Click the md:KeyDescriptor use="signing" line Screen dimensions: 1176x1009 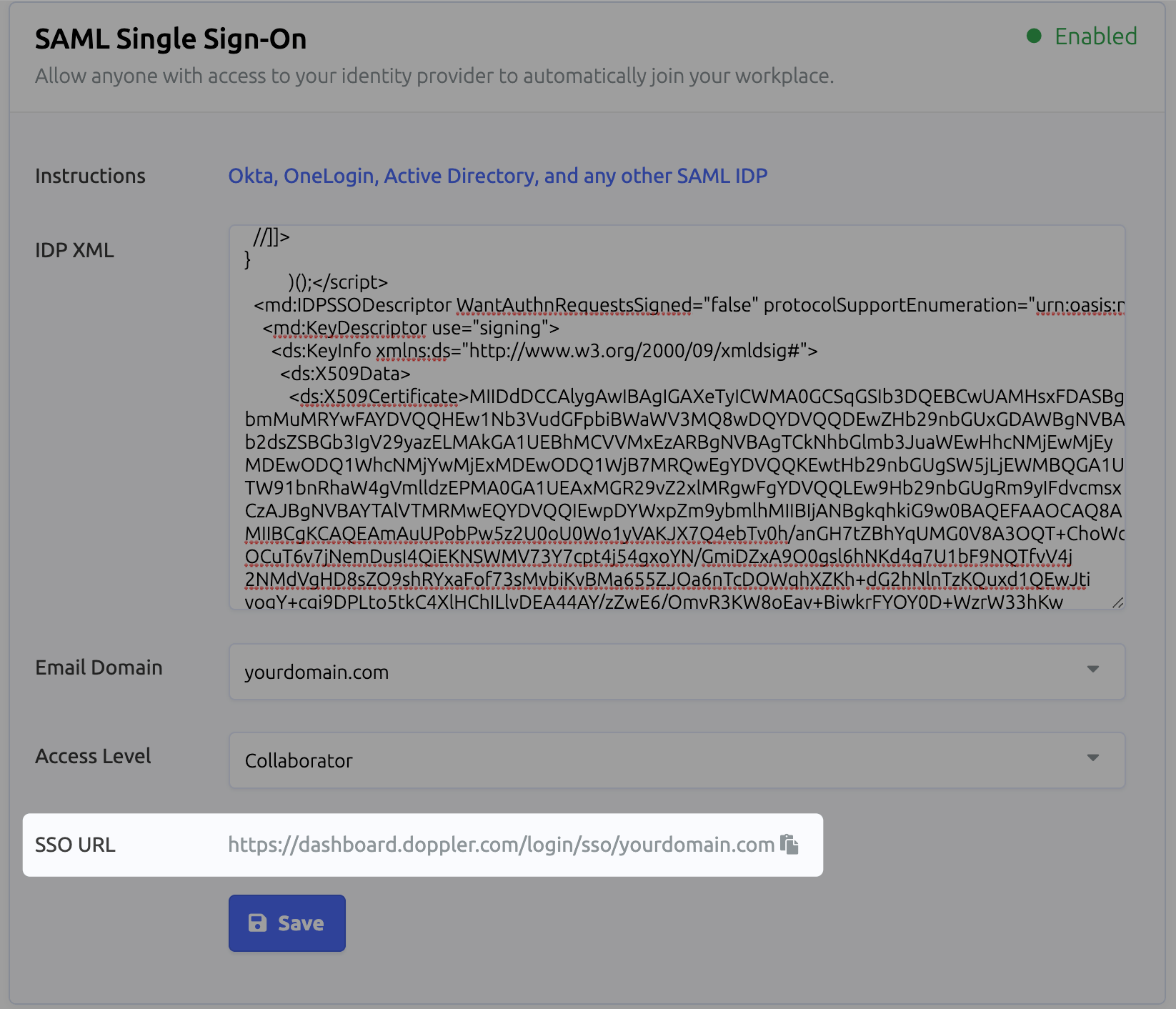(x=411, y=328)
